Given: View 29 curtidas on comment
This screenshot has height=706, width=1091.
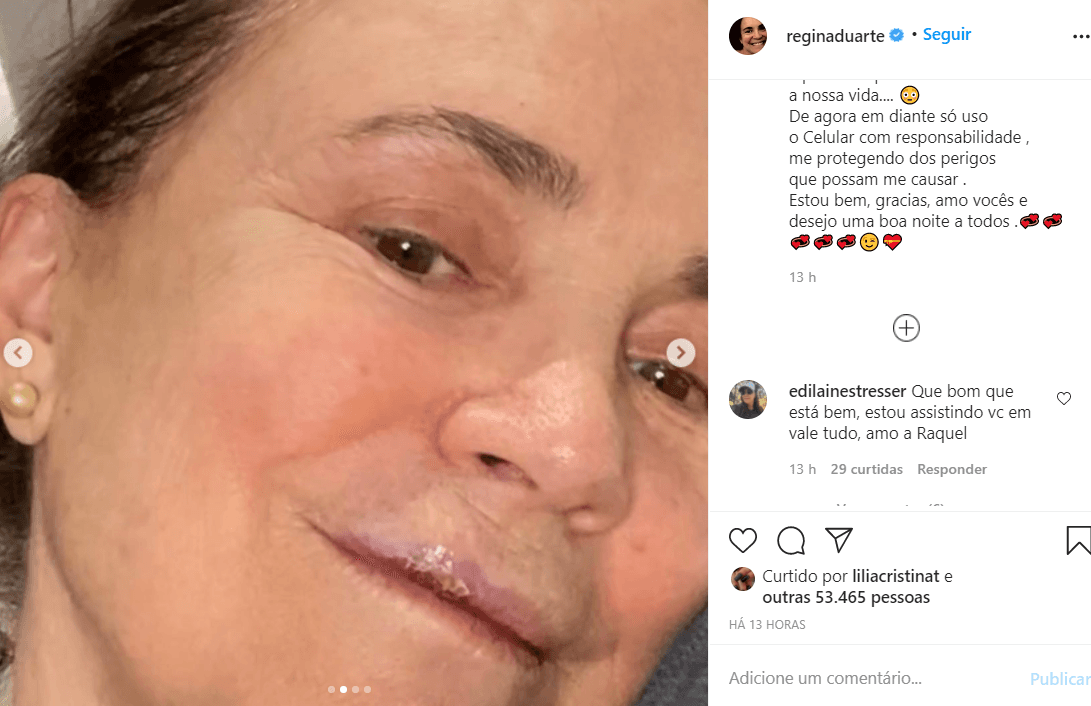Looking at the screenshot, I should point(866,469).
